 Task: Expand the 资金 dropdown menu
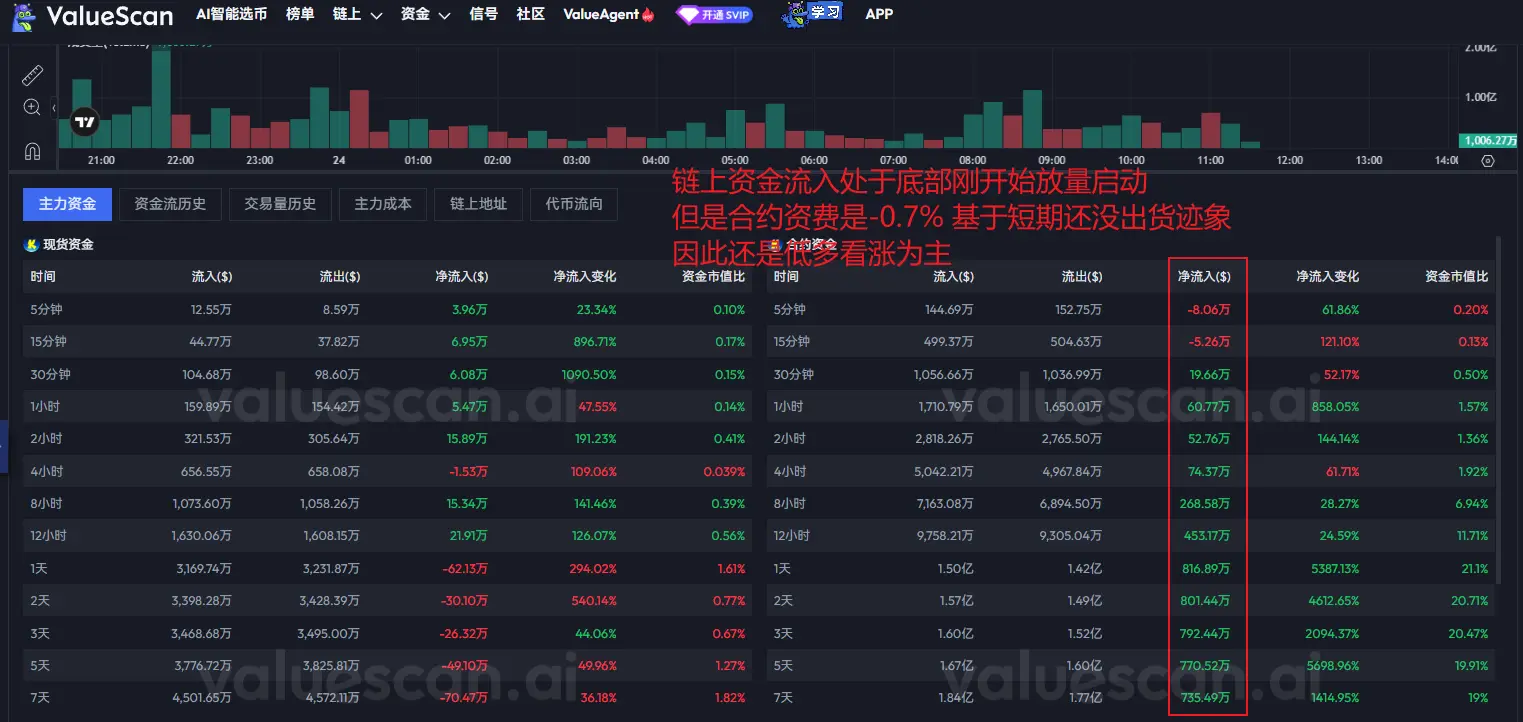426,14
